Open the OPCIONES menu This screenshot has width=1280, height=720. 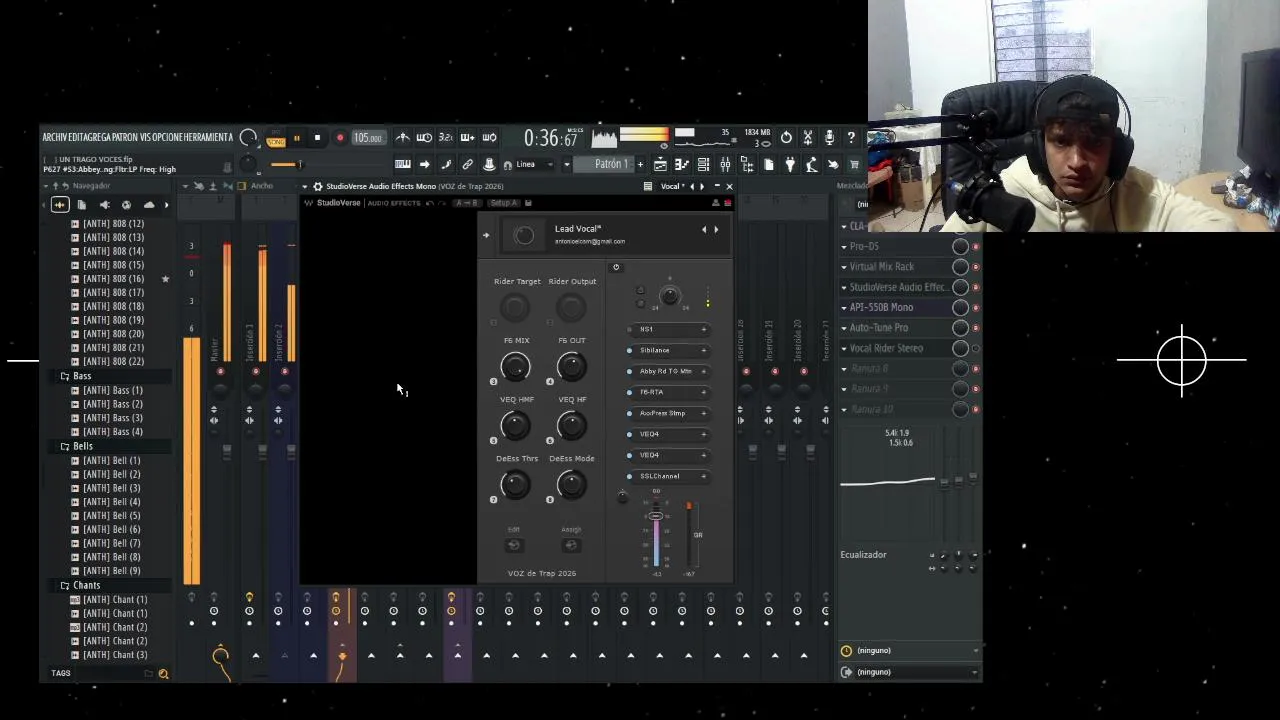tap(167, 138)
